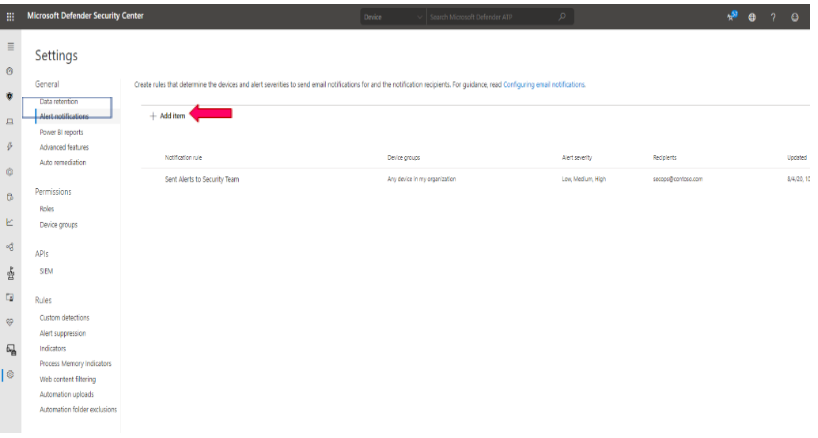This screenshot has width=818, height=438.
Task: Open the configuration management icon above gear
Action: (10, 349)
